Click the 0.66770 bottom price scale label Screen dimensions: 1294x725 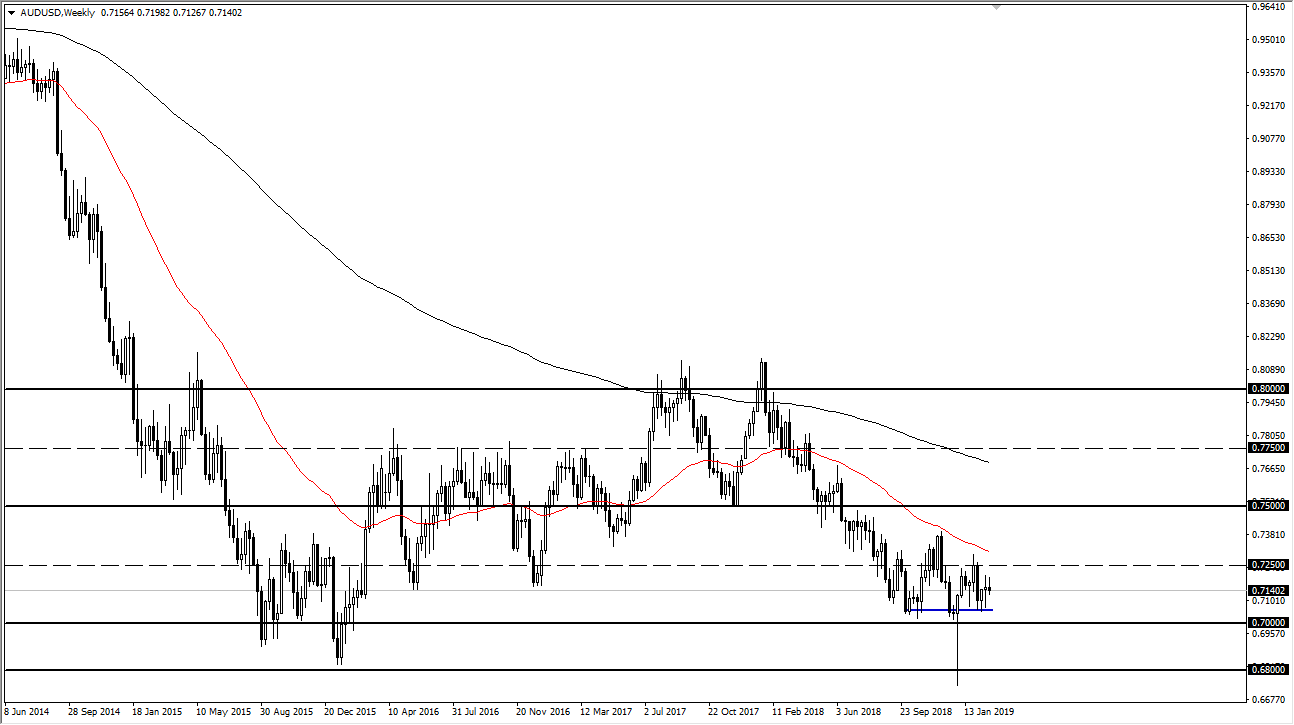tap(1266, 700)
